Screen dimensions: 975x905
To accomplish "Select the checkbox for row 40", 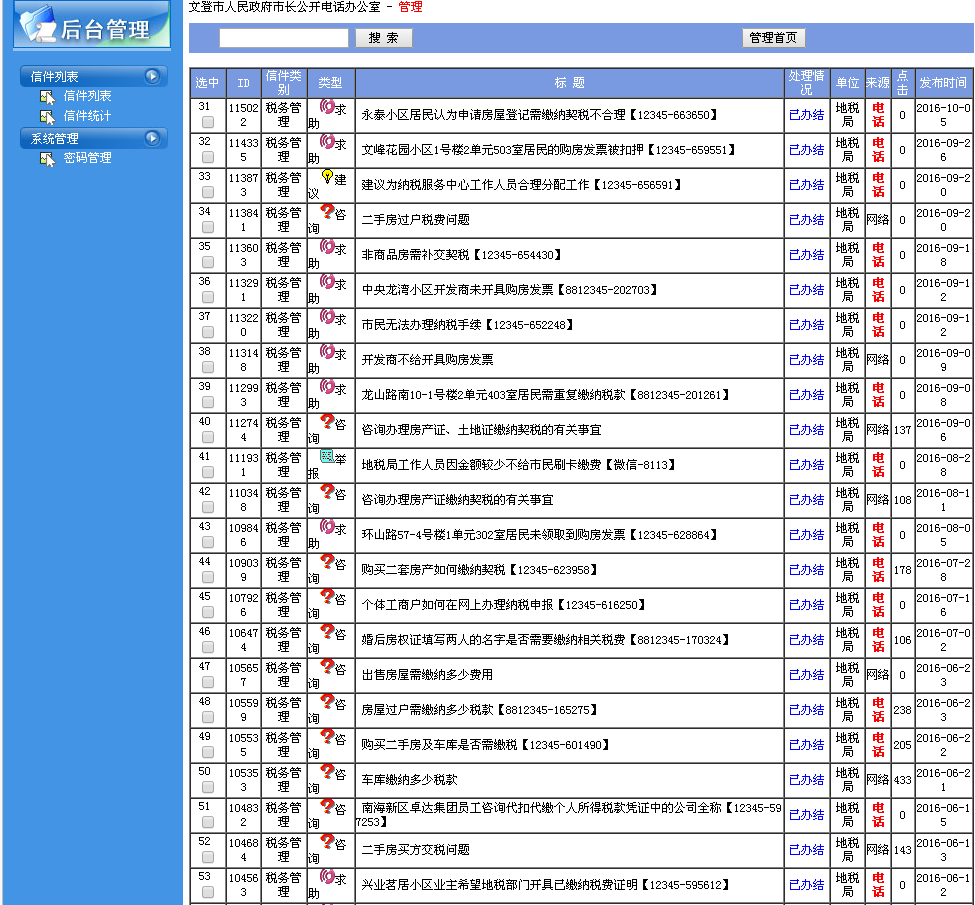I will [208, 437].
